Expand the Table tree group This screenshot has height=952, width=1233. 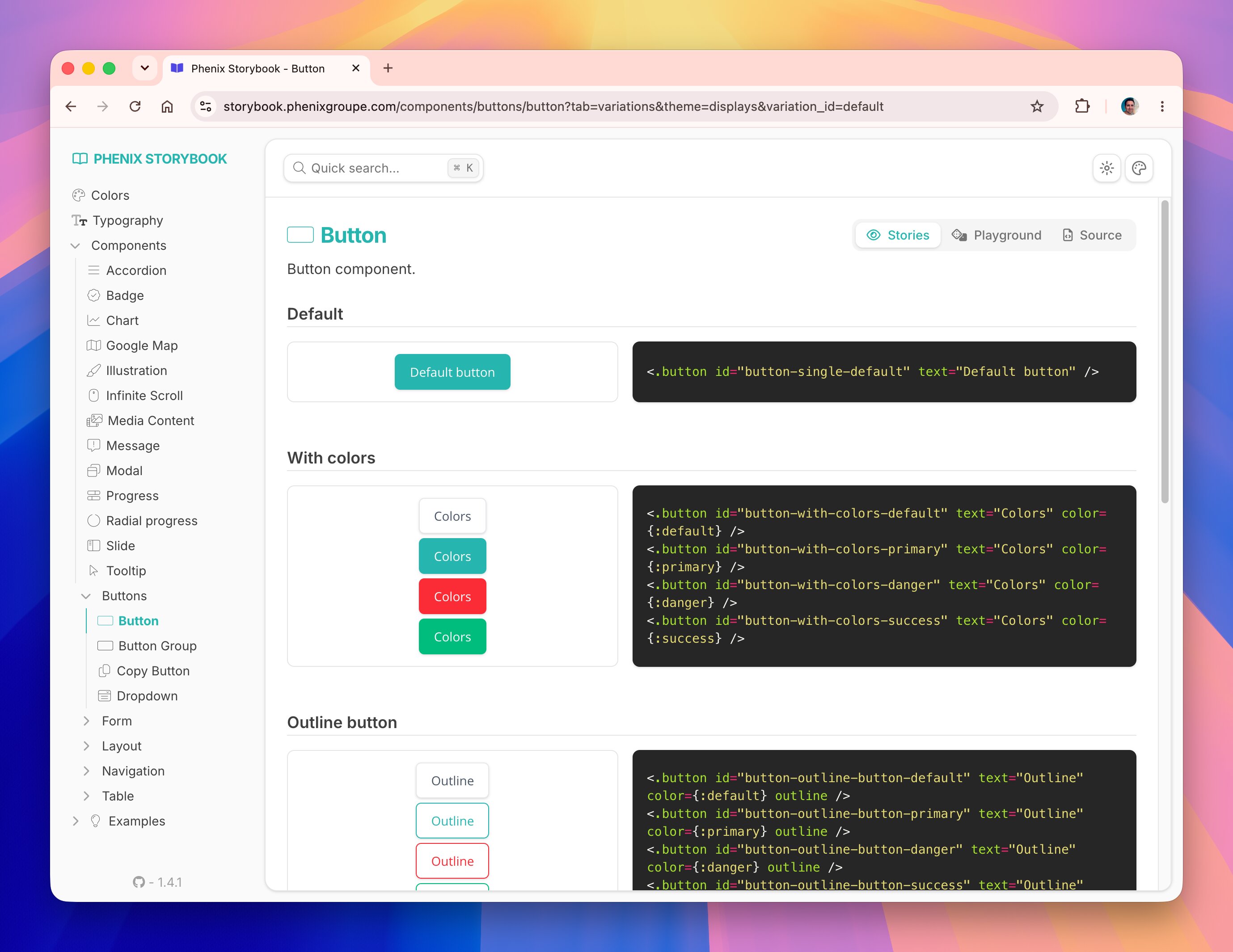[86, 796]
